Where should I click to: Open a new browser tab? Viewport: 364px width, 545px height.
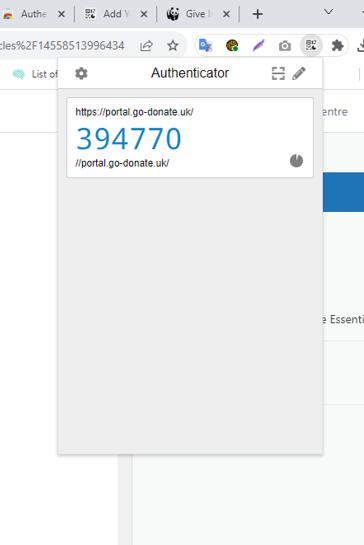tap(258, 14)
